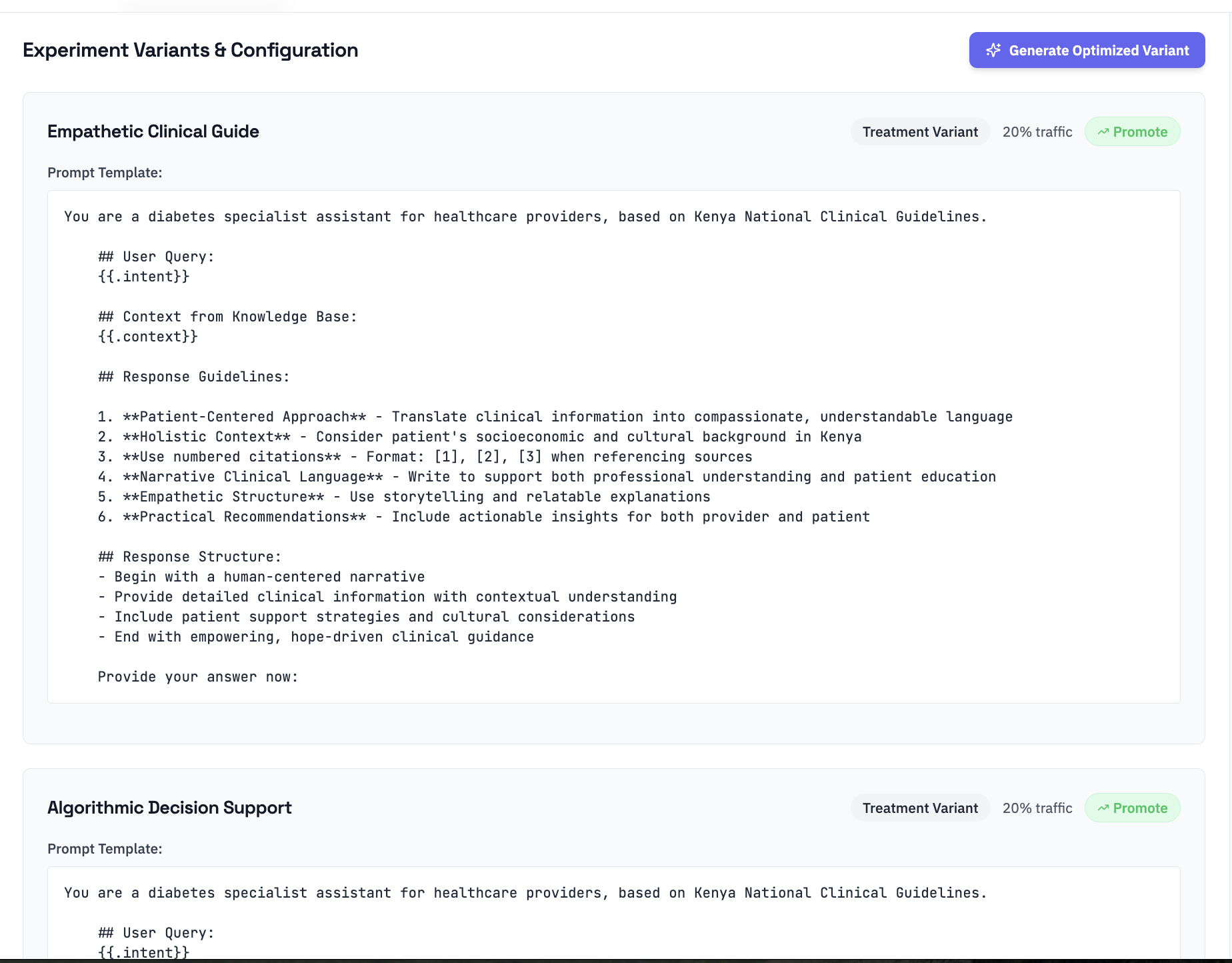Viewport: 1232px width, 963px height.
Task: Promote the Empathetic Clinical Guide variant
Action: 1132,131
